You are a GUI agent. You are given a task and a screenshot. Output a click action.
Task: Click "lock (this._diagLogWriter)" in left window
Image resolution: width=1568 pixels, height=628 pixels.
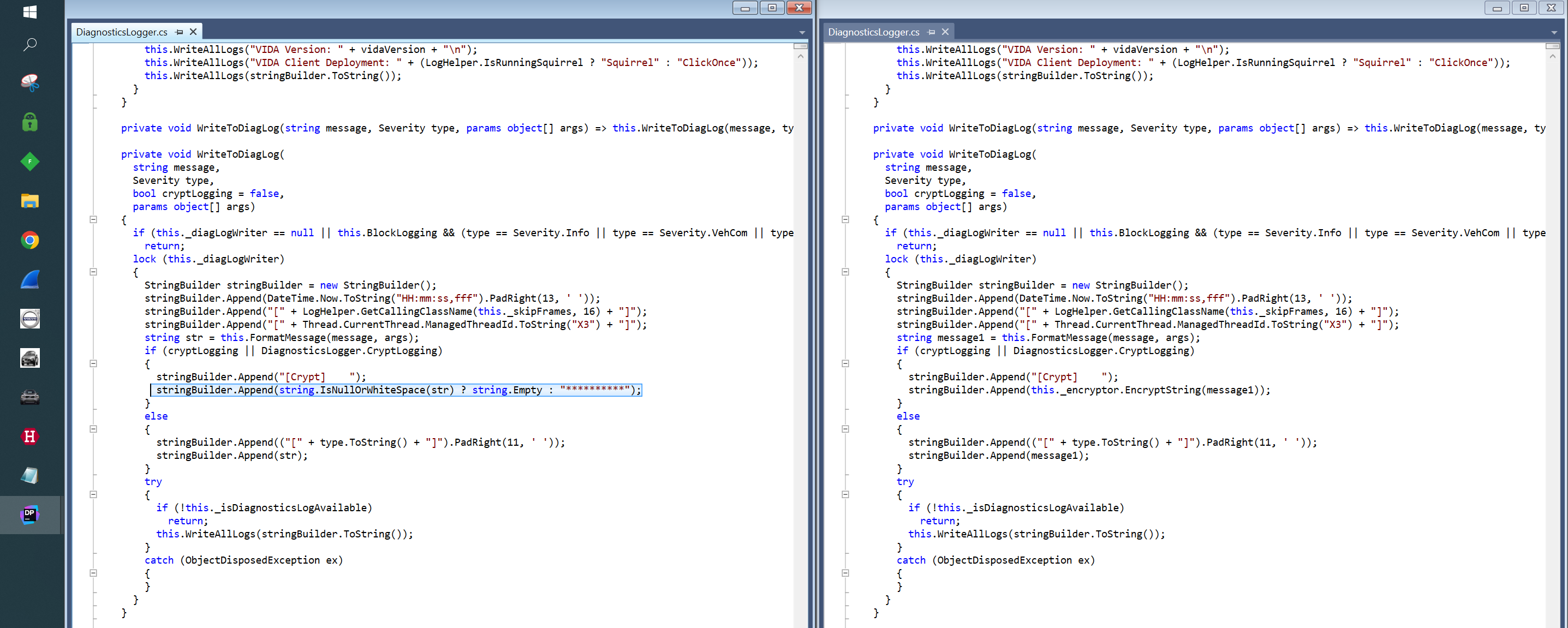[x=209, y=259]
